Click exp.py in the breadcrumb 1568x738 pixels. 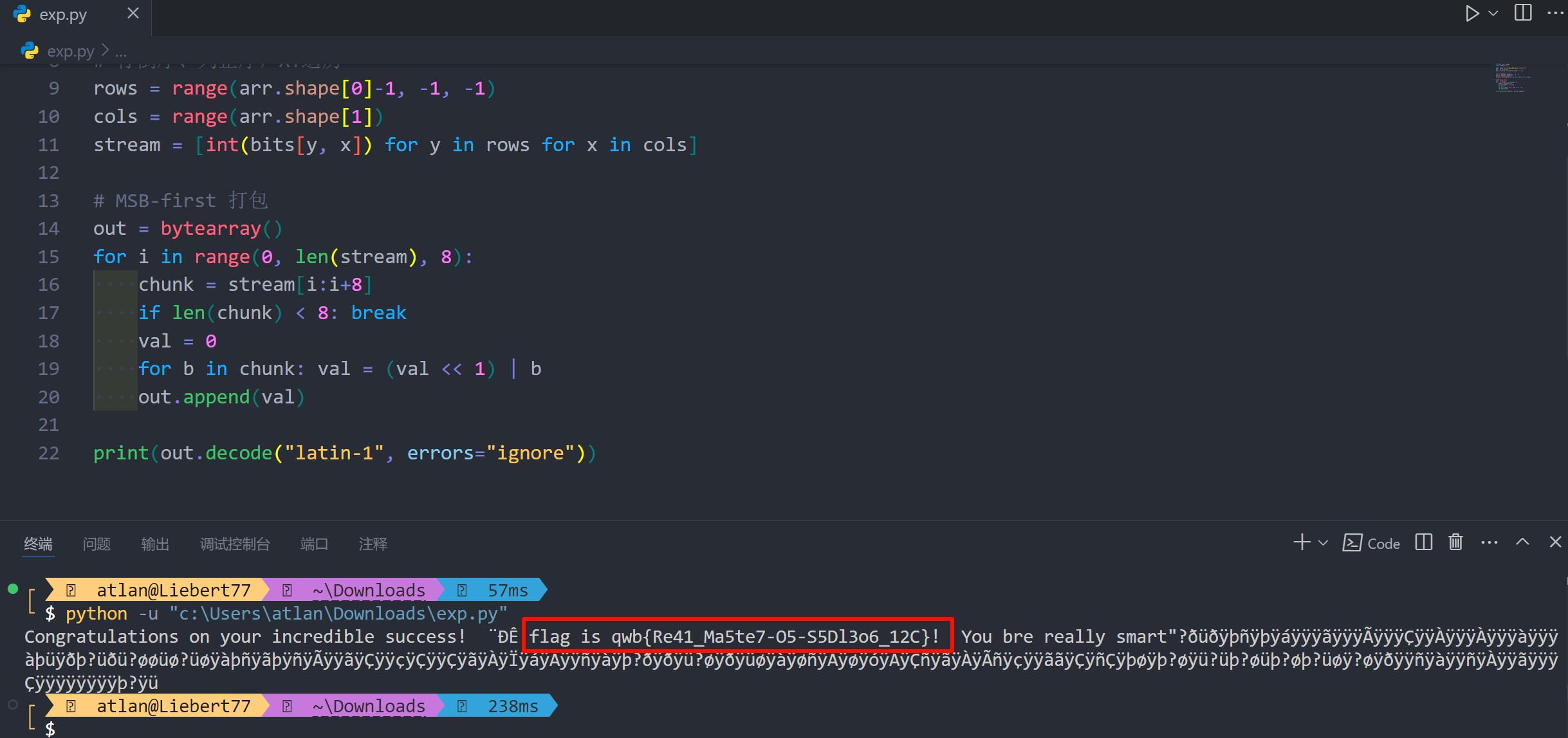[x=70, y=51]
